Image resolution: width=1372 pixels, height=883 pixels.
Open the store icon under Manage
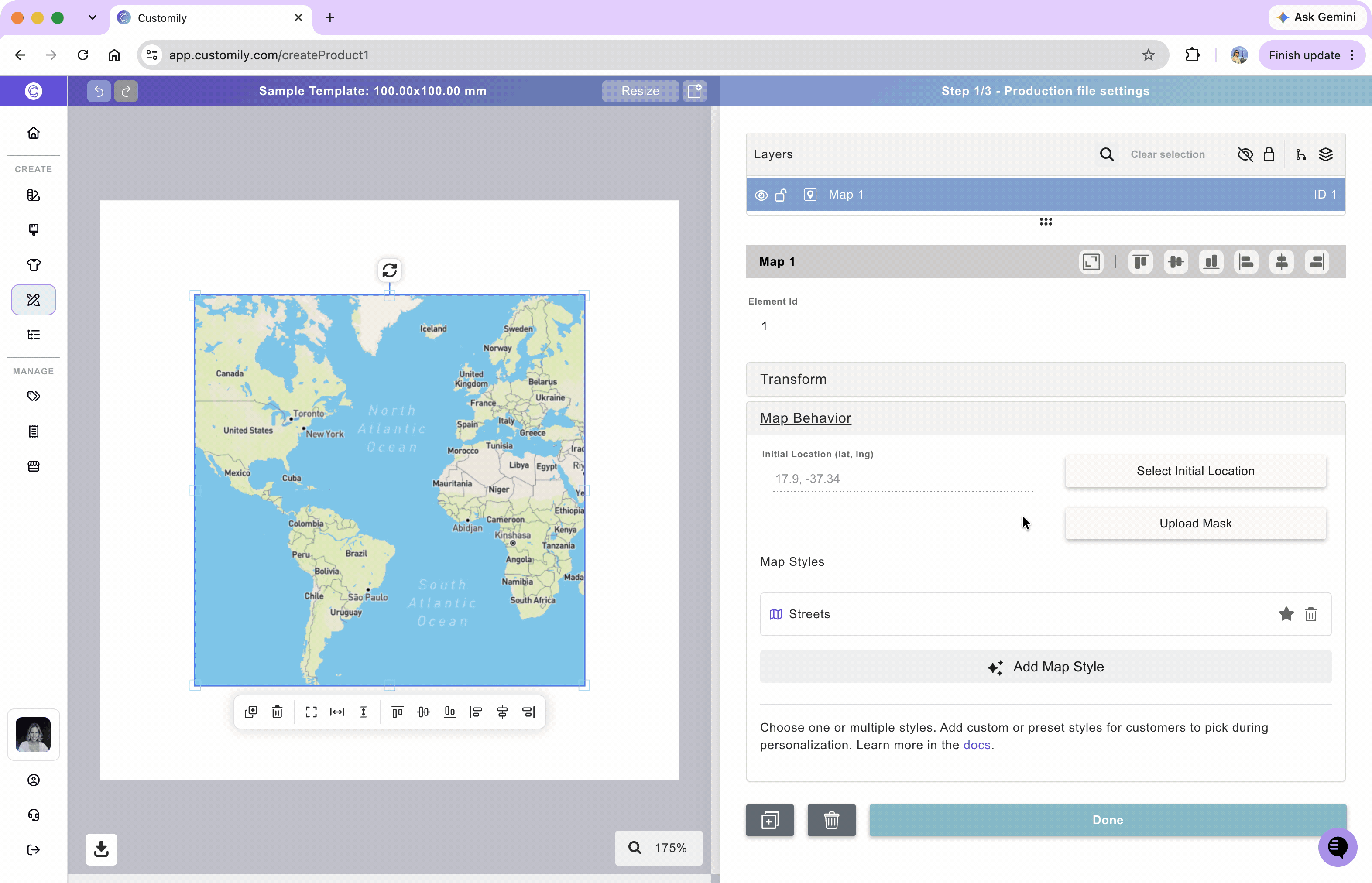click(34, 466)
